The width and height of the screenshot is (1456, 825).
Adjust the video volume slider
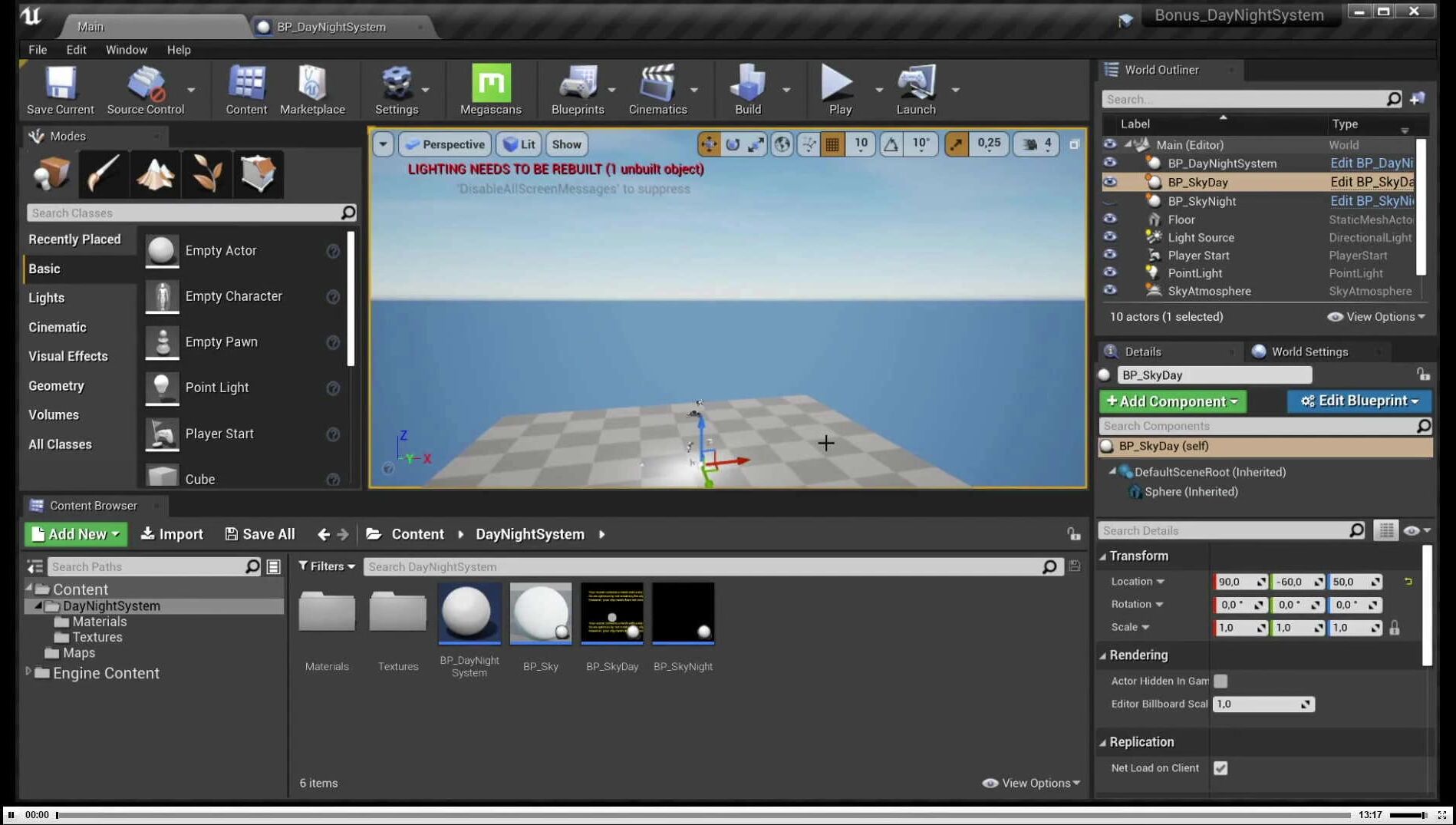[x=1408, y=815]
